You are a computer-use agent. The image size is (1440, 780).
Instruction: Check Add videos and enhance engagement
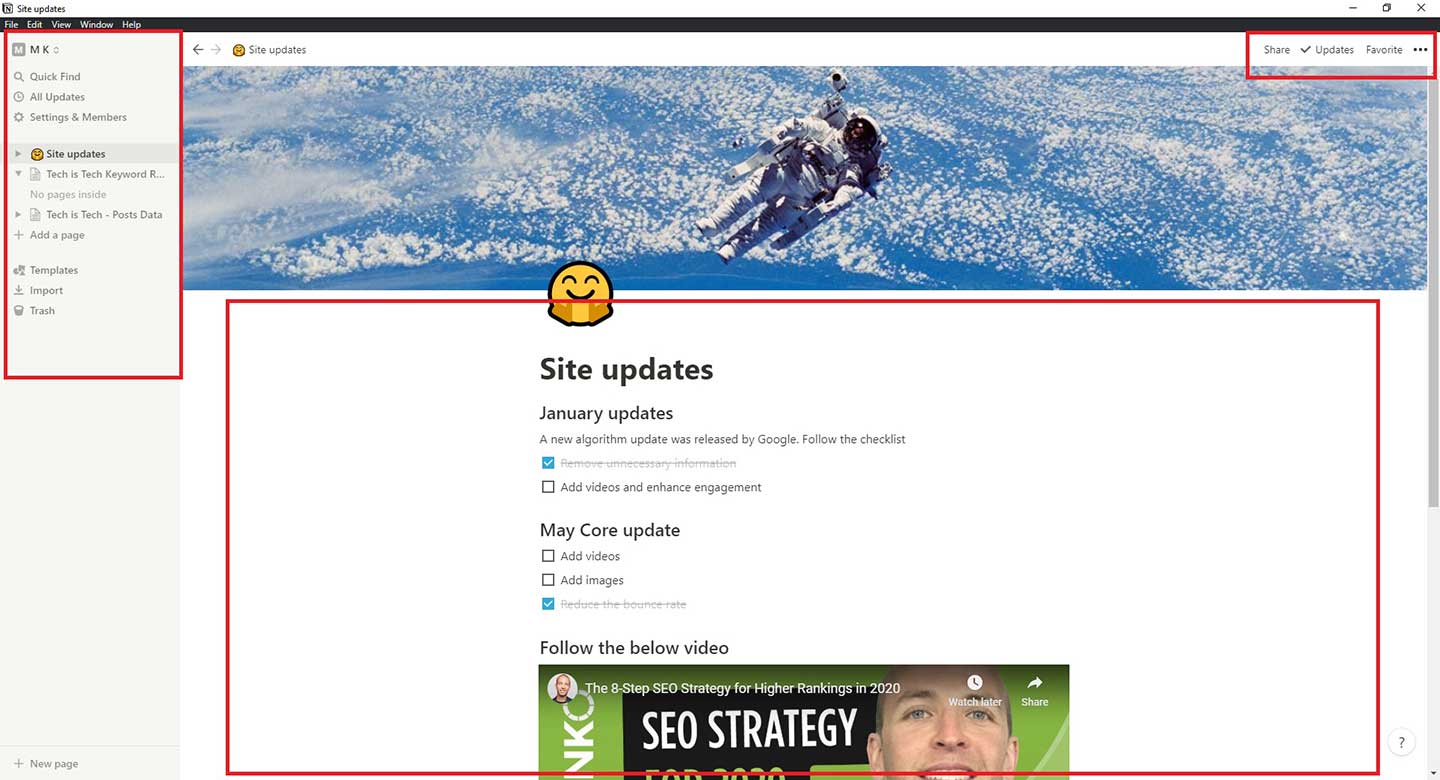(x=548, y=487)
